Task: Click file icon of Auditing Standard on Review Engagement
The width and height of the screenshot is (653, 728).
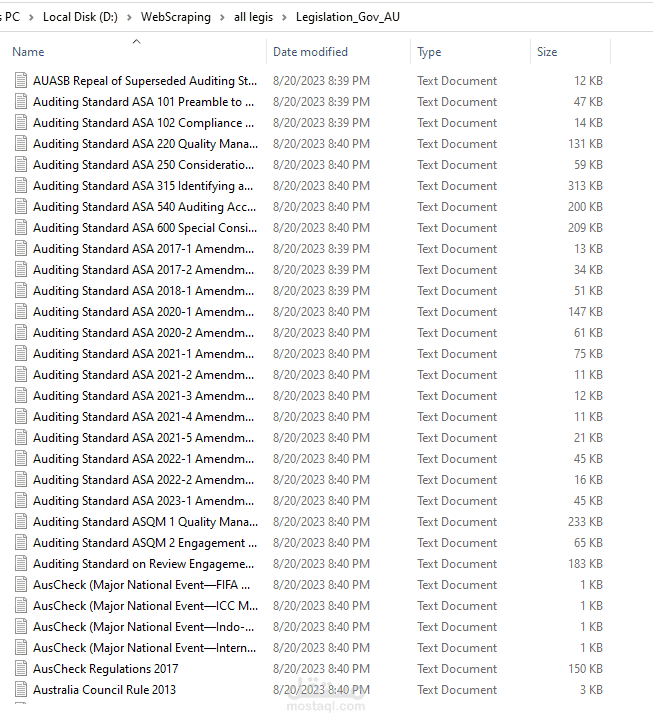Action: [x=21, y=564]
